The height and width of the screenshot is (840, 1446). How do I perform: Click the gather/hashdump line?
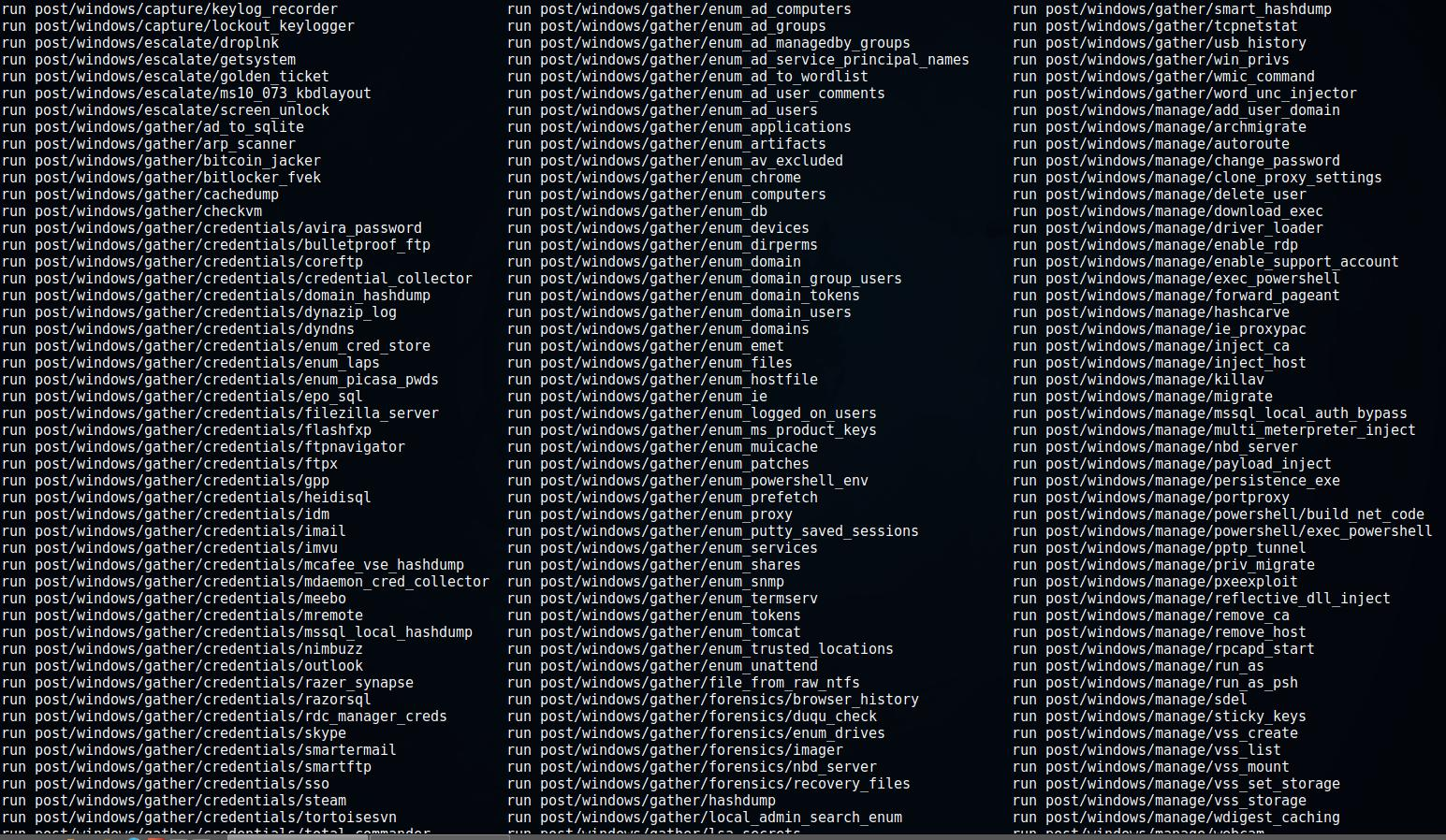point(641,801)
